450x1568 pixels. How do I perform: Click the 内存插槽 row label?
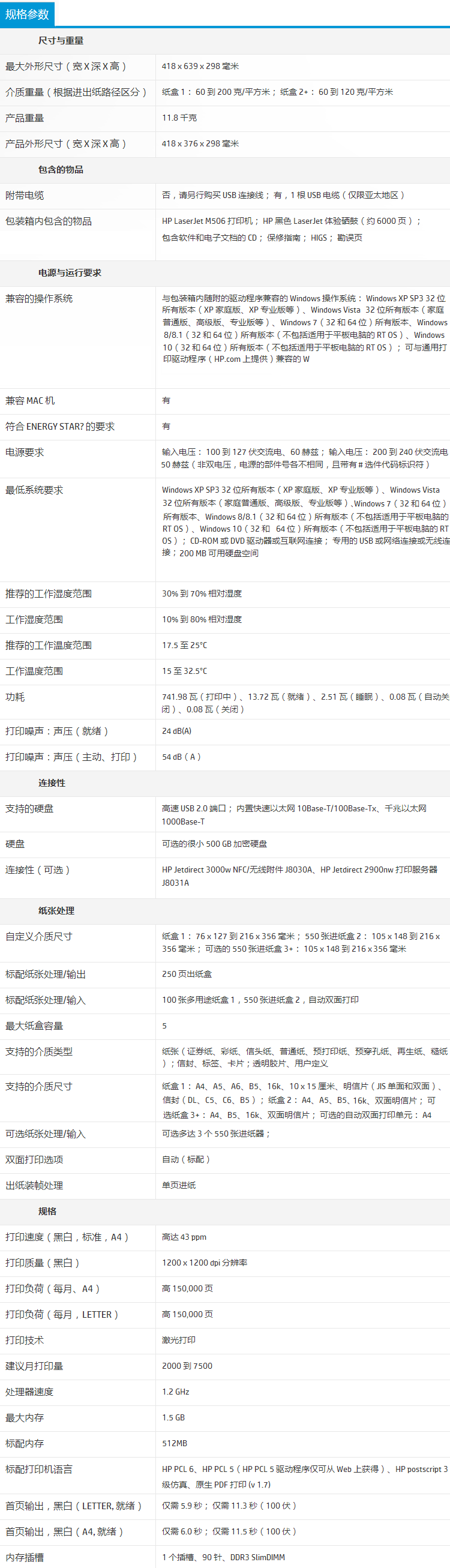[25, 1558]
